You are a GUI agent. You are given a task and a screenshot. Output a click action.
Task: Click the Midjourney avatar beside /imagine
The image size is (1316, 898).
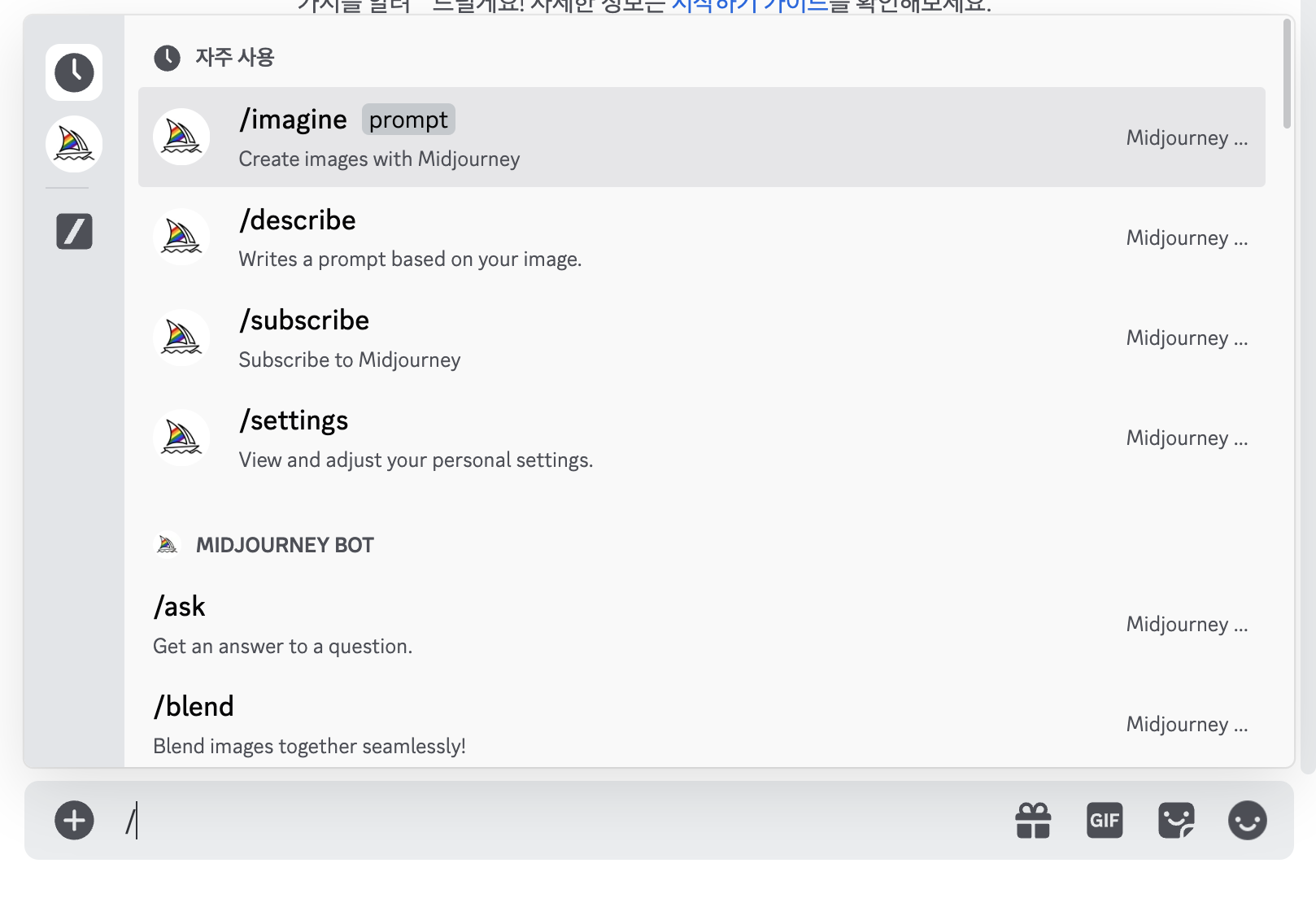coord(181,137)
